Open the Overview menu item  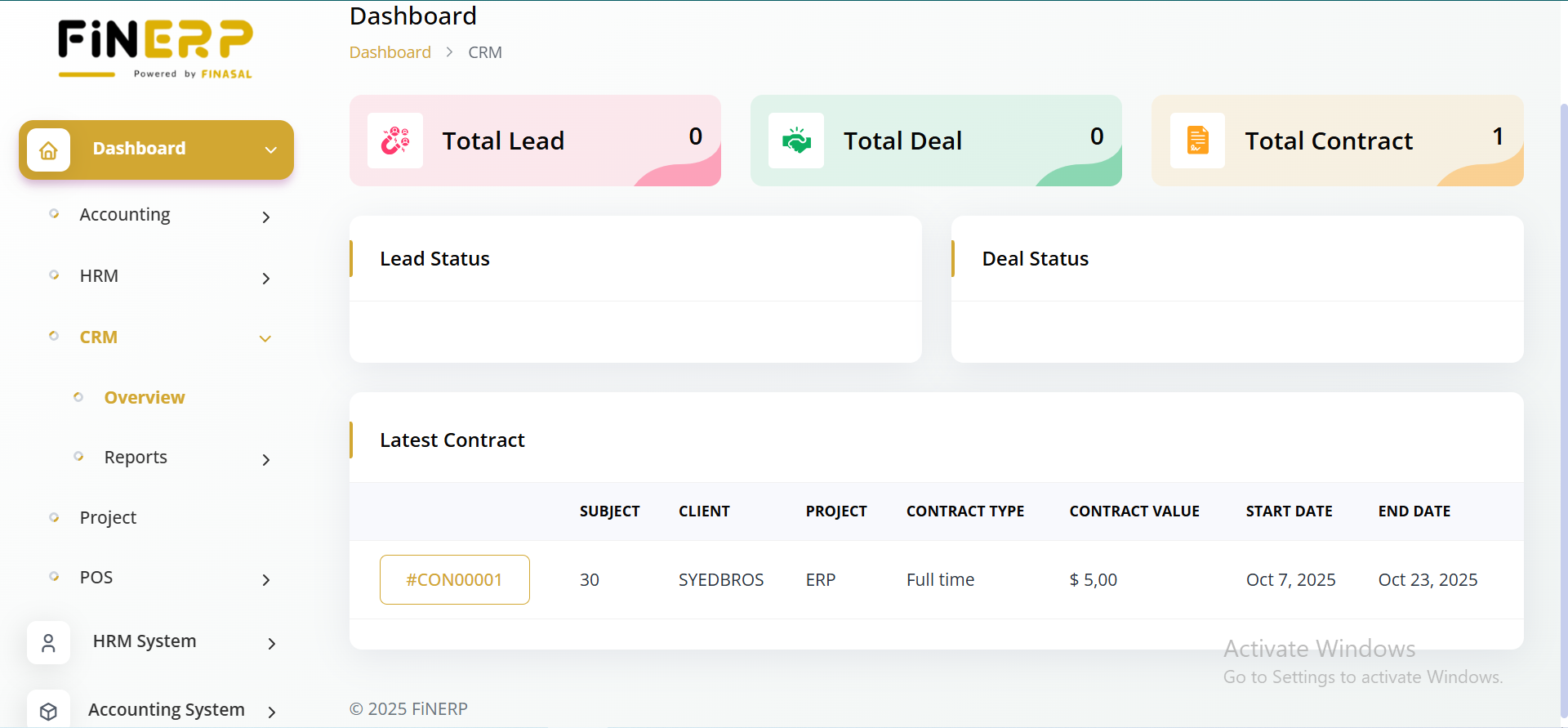pyautogui.click(x=145, y=398)
